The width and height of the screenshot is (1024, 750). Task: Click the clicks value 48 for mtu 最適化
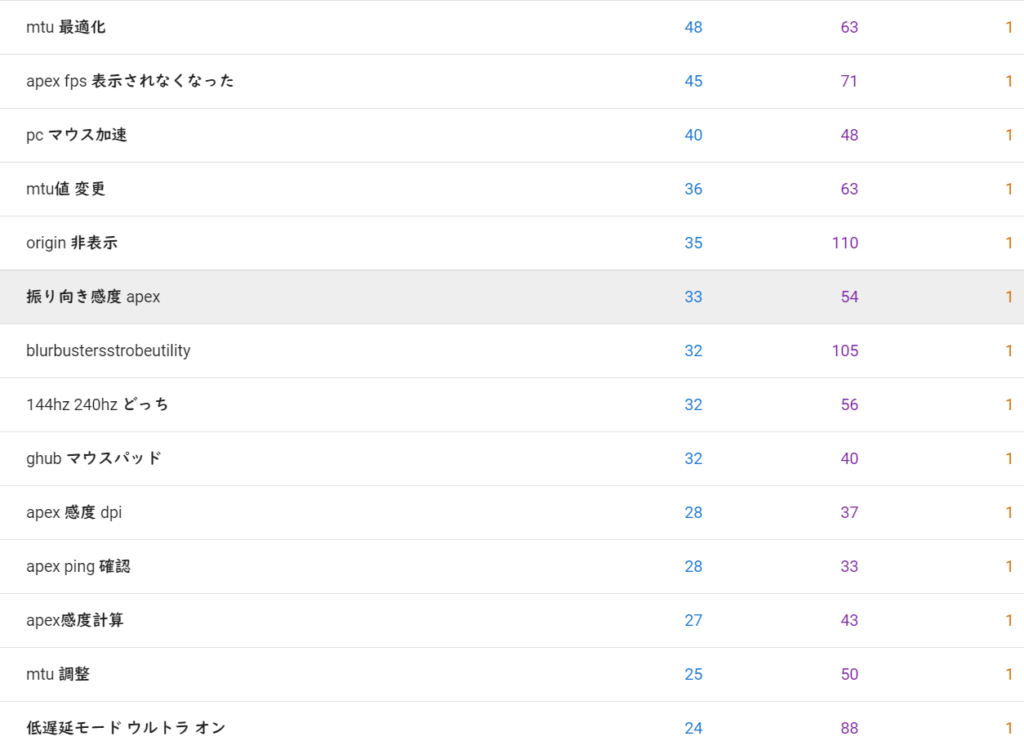(693, 27)
